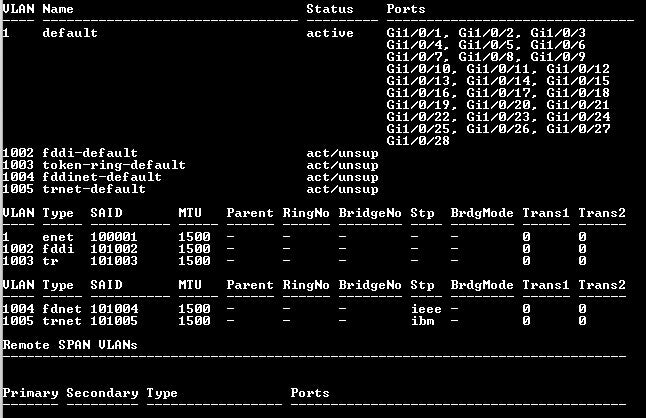Viewport: 646px width, 418px height.
Task: Click port Gi1/0/1 in the list
Action: 415,33
